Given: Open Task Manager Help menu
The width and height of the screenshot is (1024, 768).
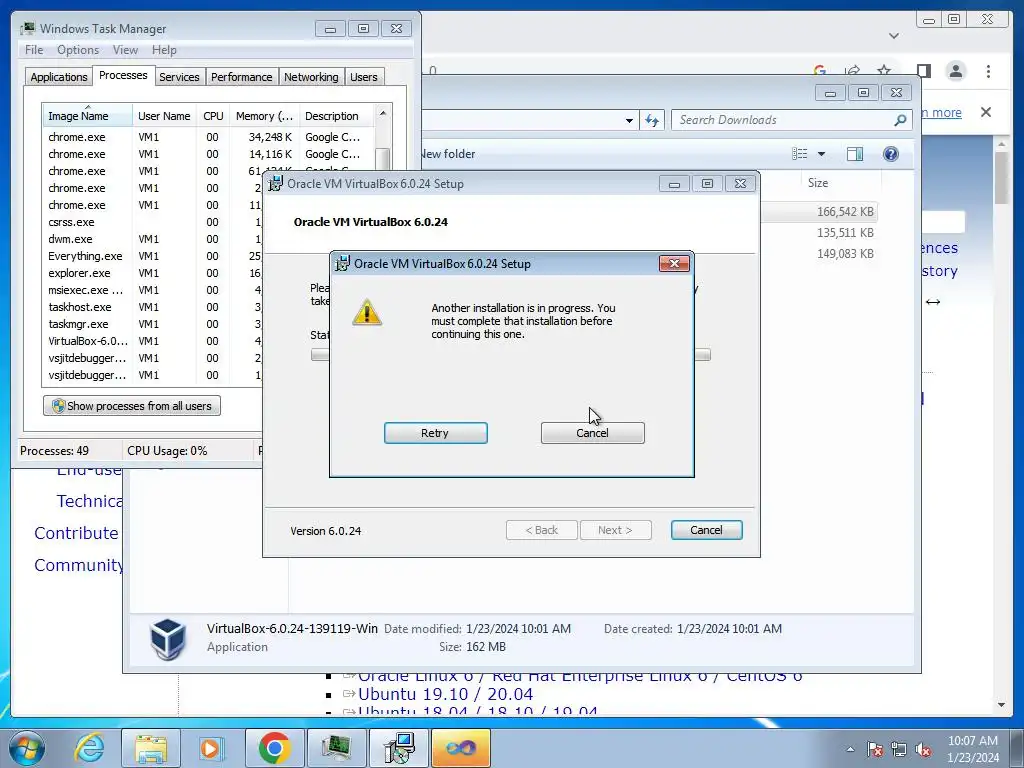Looking at the screenshot, I should pyautogui.click(x=164, y=50).
